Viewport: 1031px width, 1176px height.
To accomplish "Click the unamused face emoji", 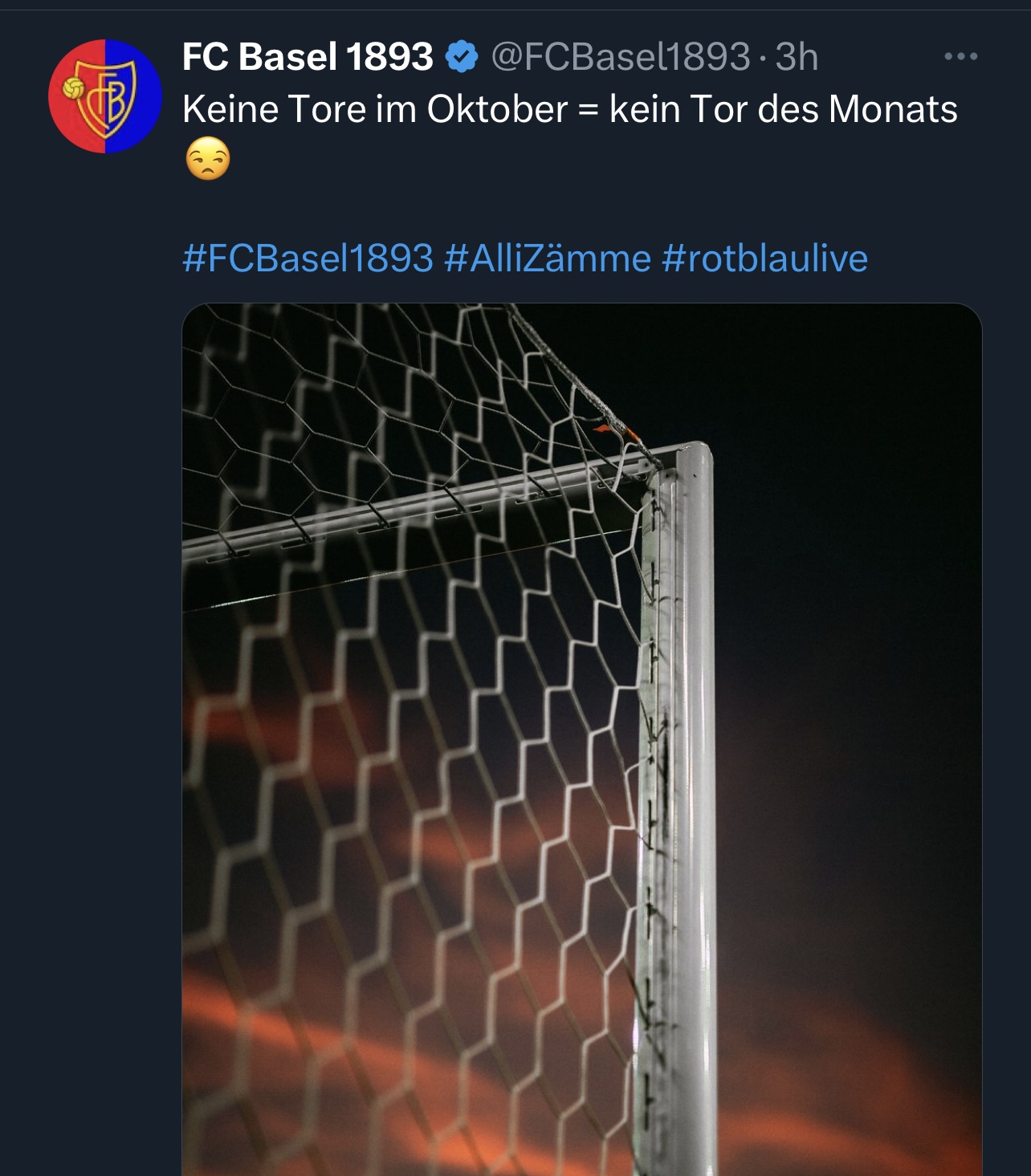I will tap(208, 159).
